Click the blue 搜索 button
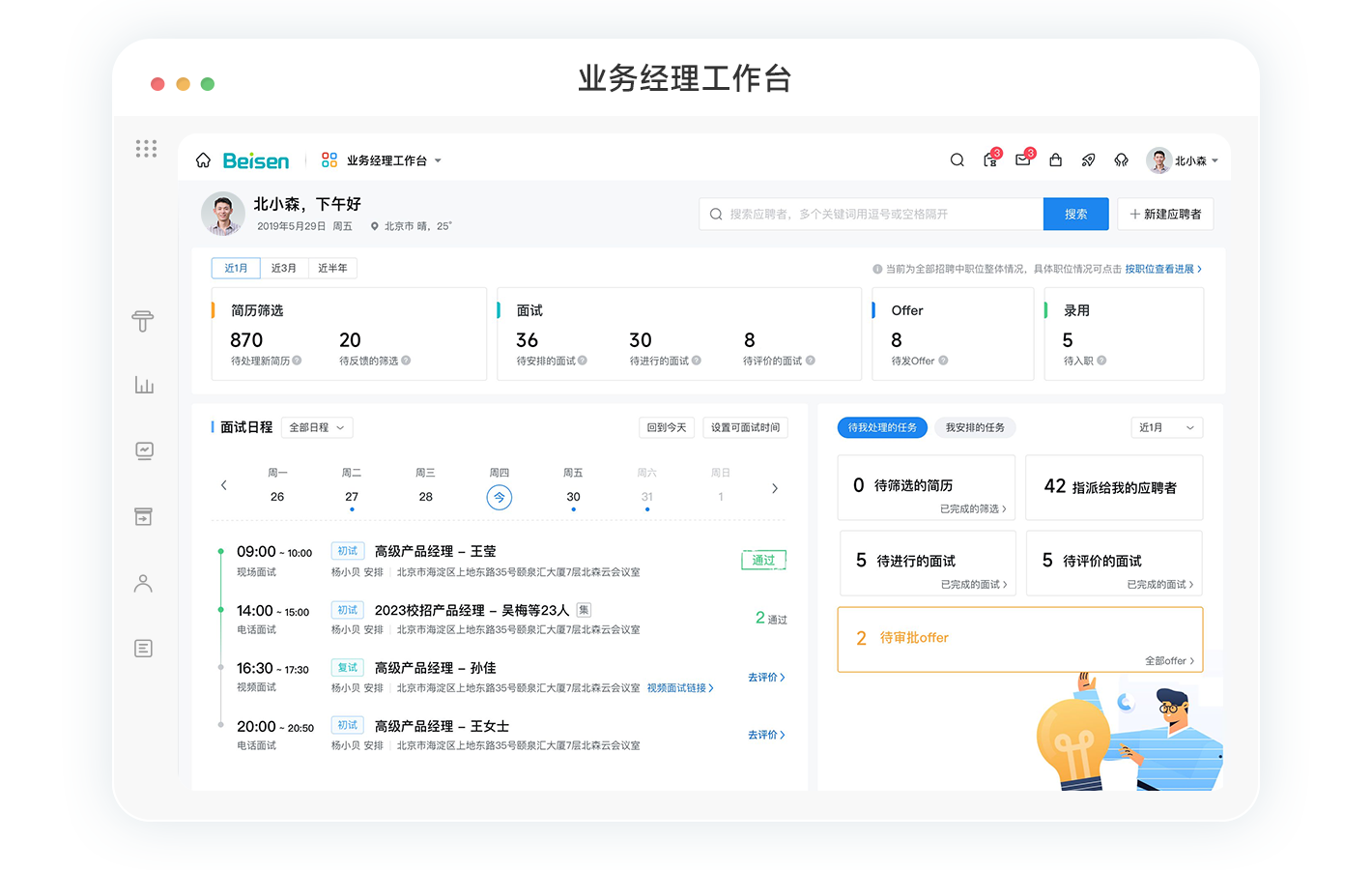This screenshot has width=1372, height=870. 1075,215
